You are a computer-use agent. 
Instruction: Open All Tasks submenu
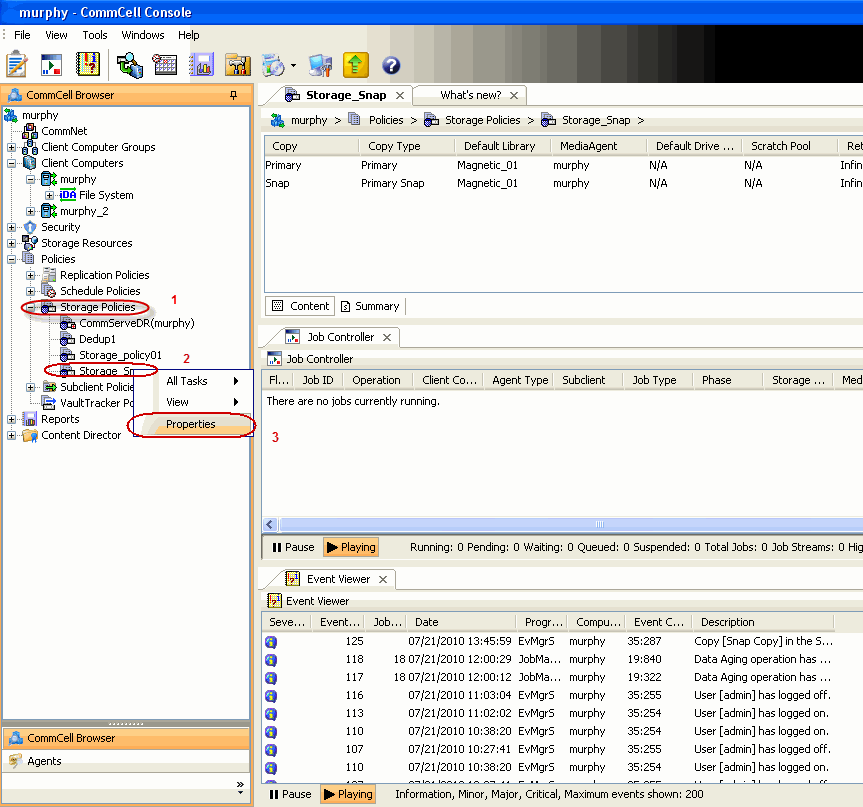(193, 381)
